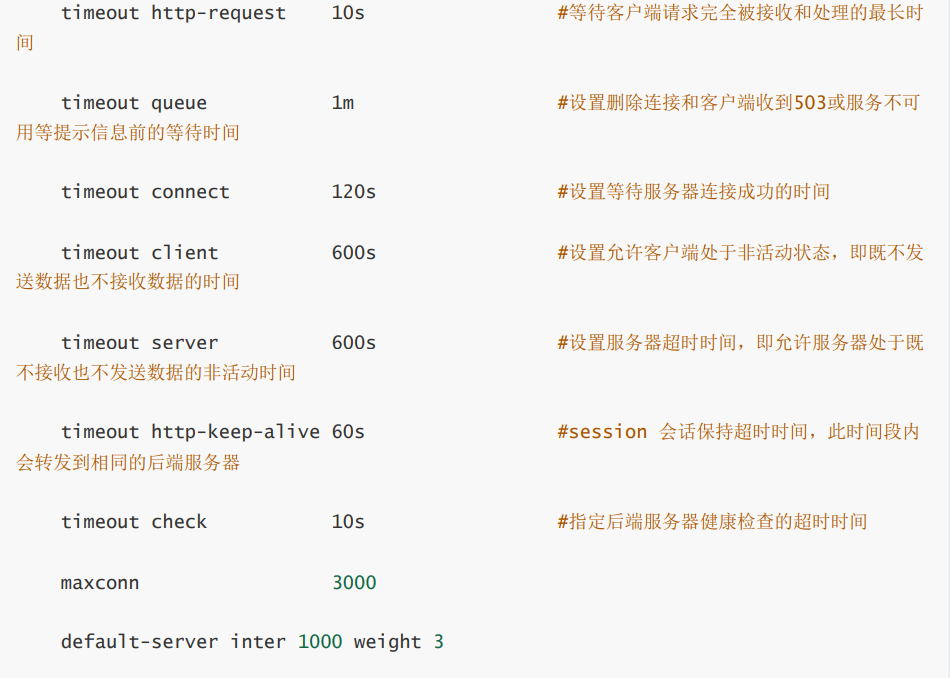Viewport: 950px width, 678px height.
Task: Click the wrapped line '会转发到相同的后端服务器'
Action: [x=128, y=463]
